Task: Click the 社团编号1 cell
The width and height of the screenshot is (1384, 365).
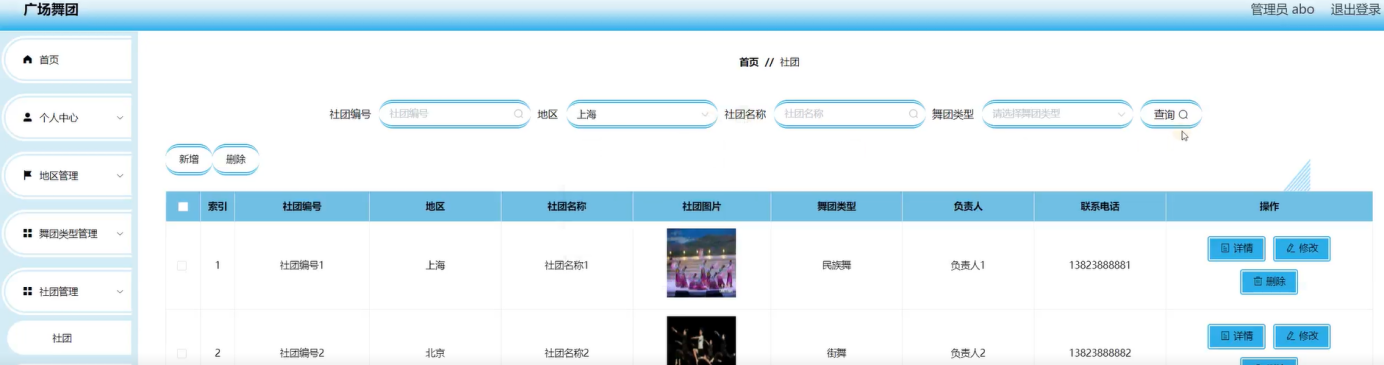Action: point(302,266)
